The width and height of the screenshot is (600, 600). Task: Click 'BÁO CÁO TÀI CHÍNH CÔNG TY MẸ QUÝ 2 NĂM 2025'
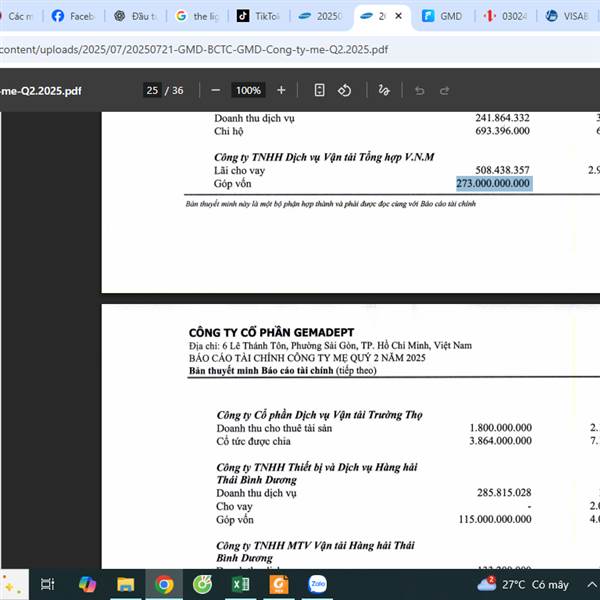pyautogui.click(x=307, y=358)
